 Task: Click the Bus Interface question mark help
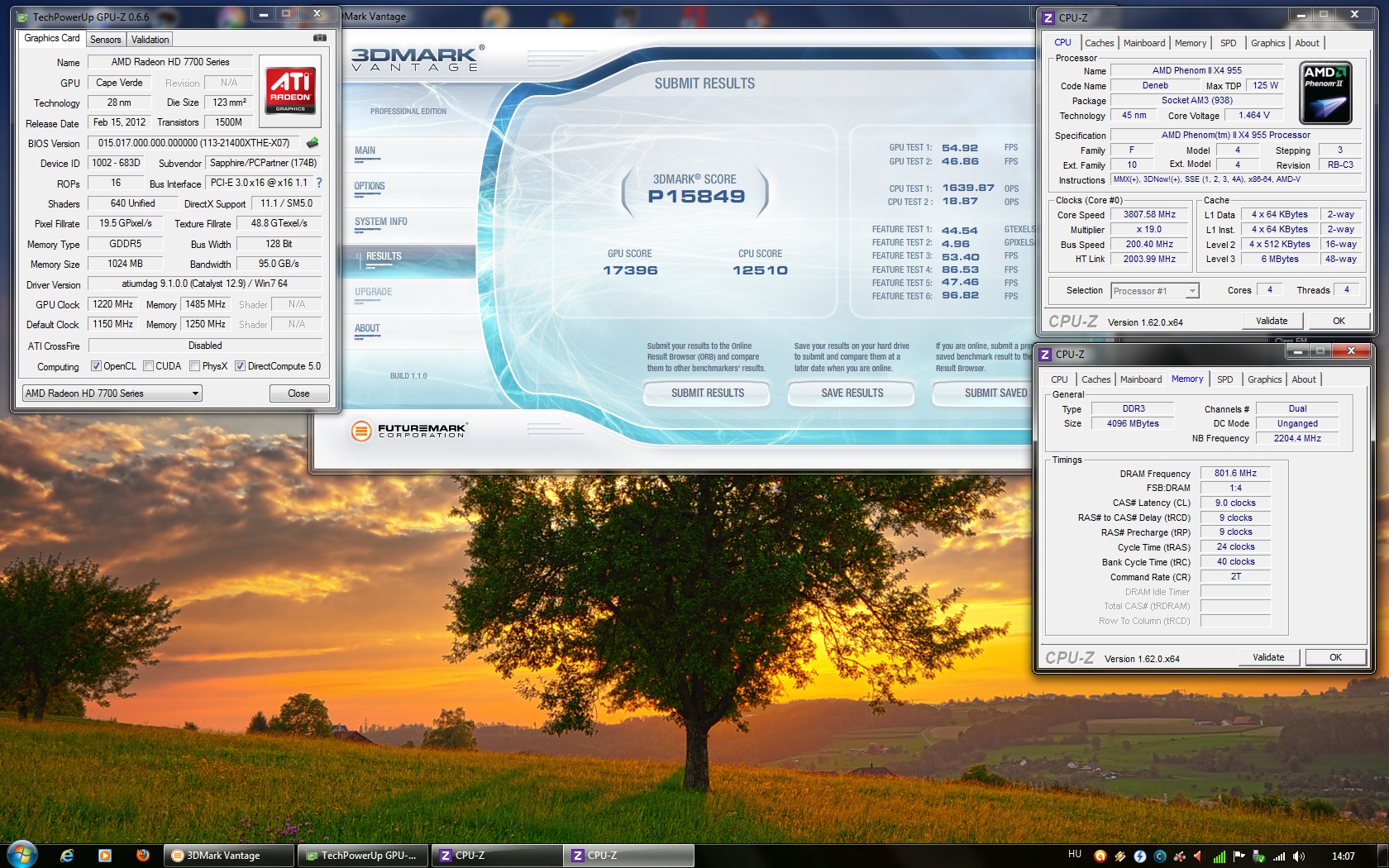[x=319, y=183]
